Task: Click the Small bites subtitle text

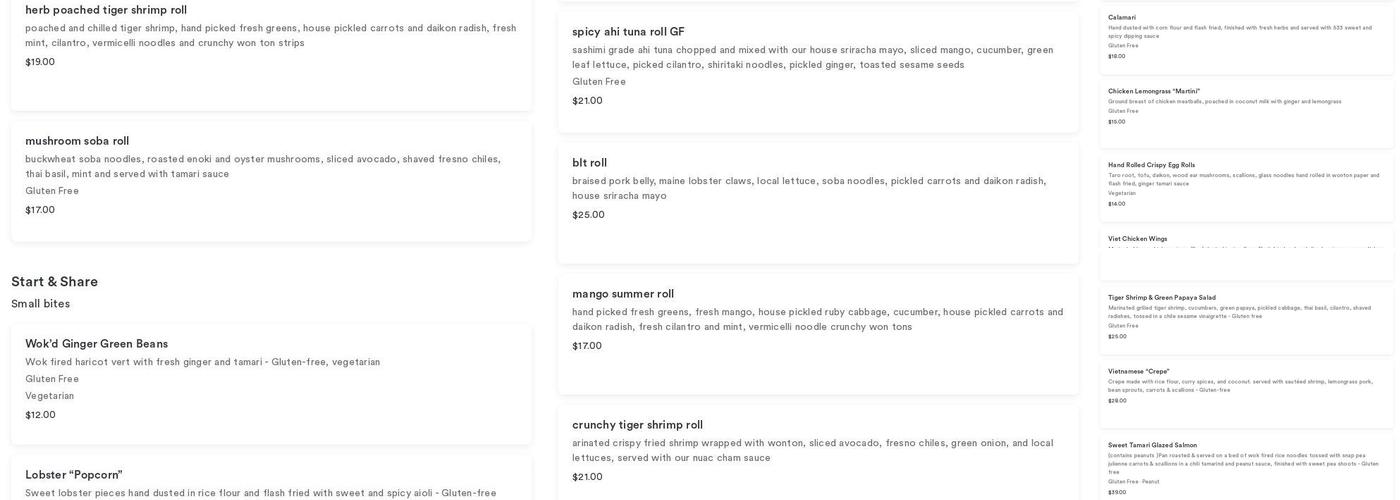Action: (40, 304)
